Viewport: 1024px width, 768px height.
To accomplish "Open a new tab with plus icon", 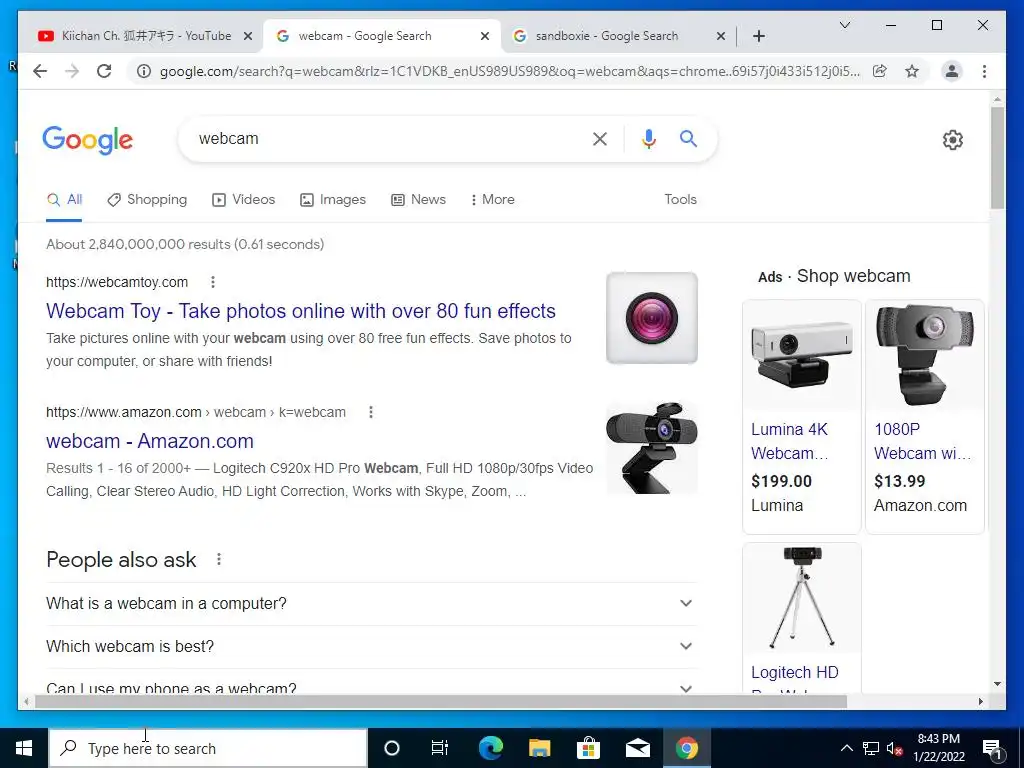I will (x=759, y=36).
